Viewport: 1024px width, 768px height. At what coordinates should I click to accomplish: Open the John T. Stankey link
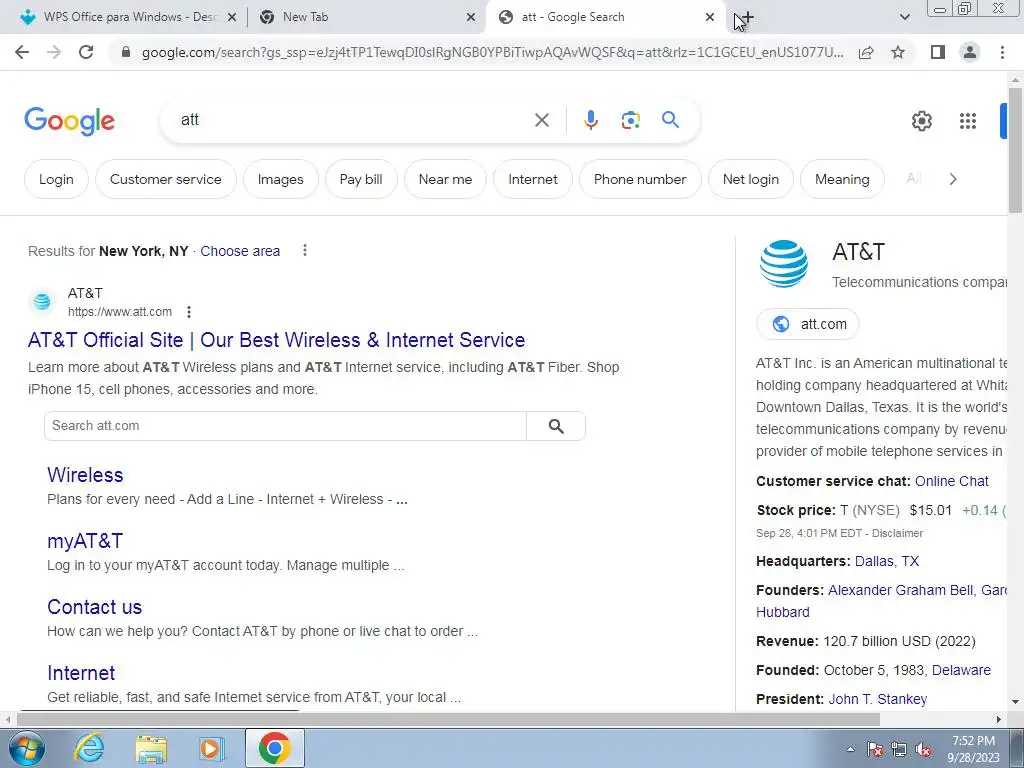tap(878, 699)
